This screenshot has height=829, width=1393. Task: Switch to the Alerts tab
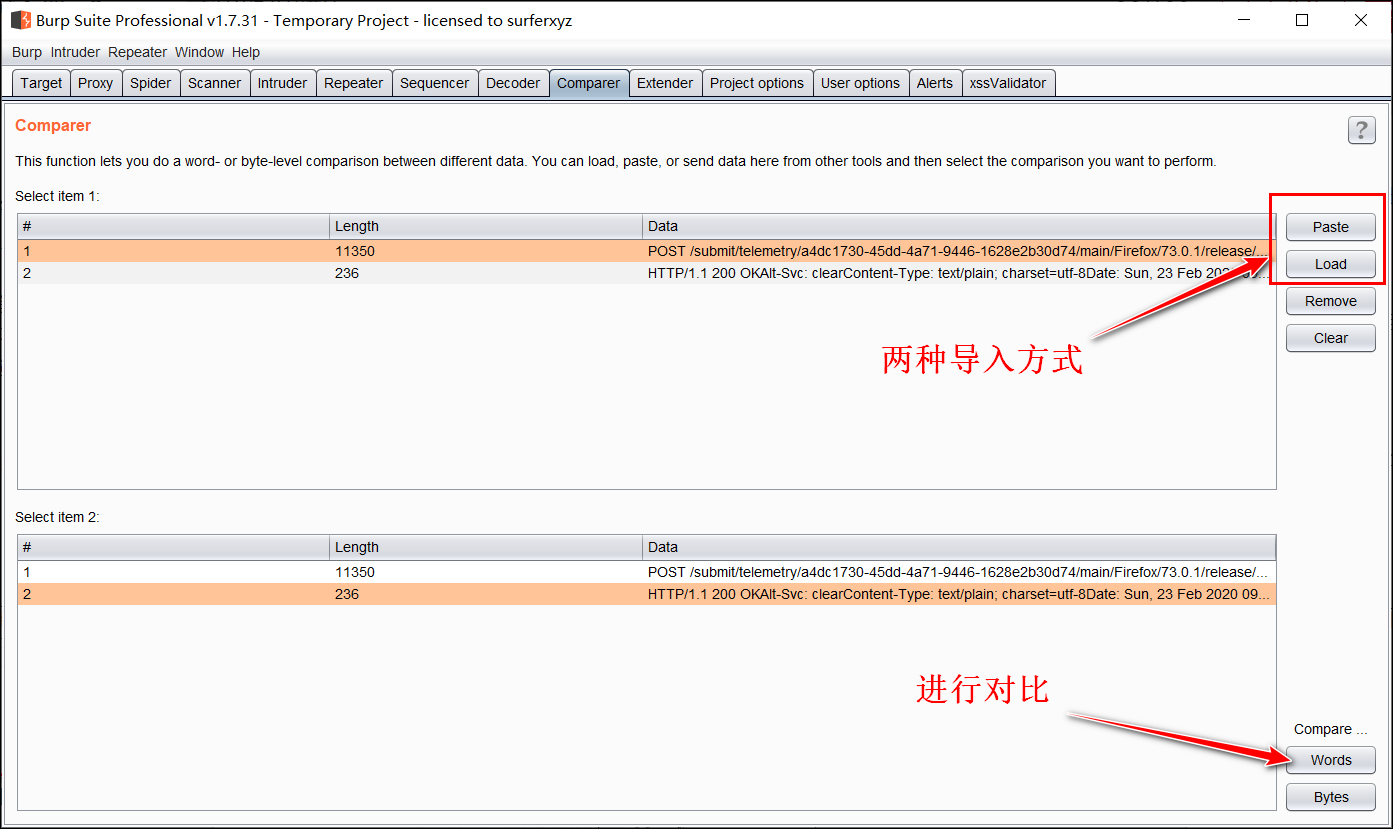[x=935, y=83]
